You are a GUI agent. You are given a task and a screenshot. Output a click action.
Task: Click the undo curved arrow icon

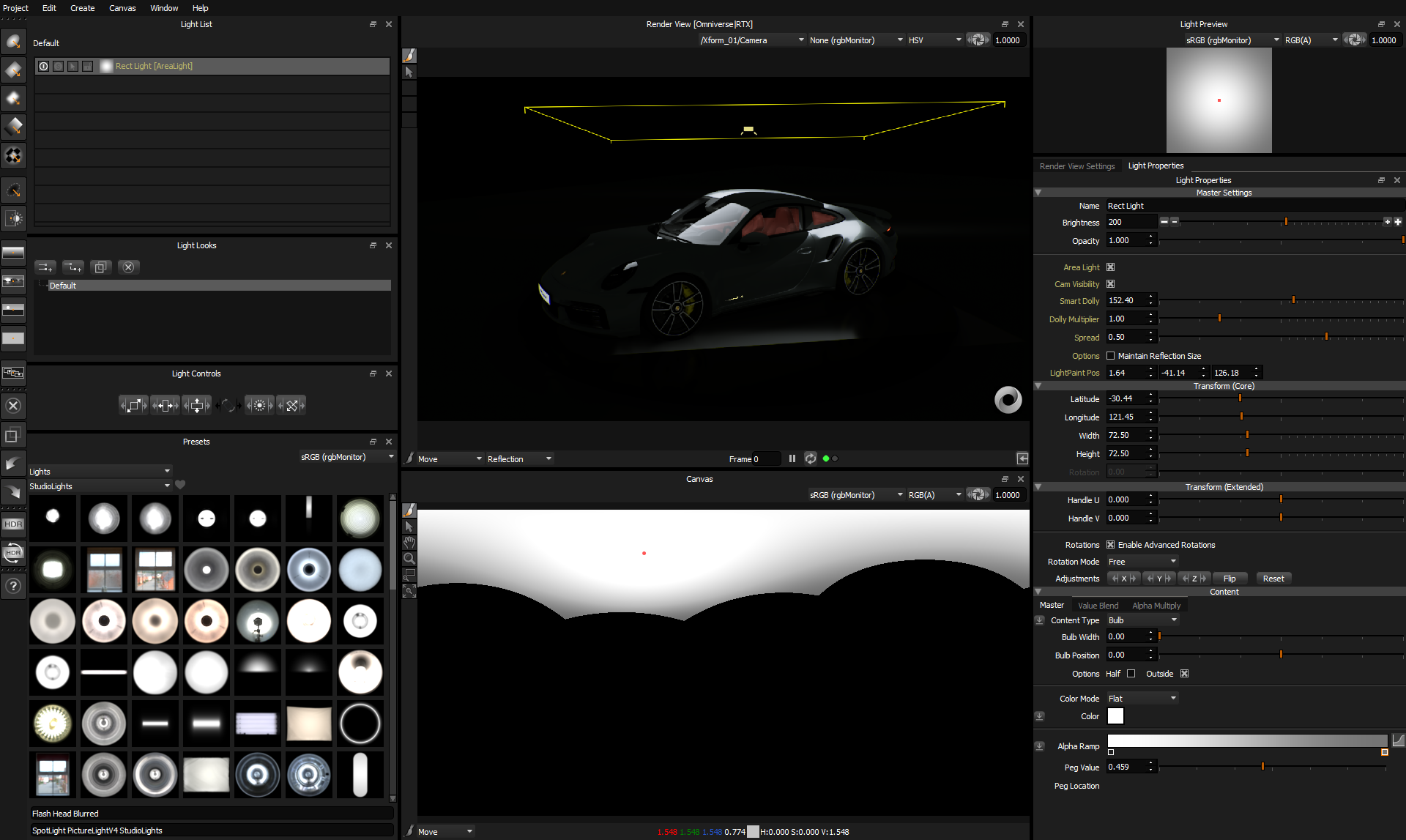tap(13, 463)
